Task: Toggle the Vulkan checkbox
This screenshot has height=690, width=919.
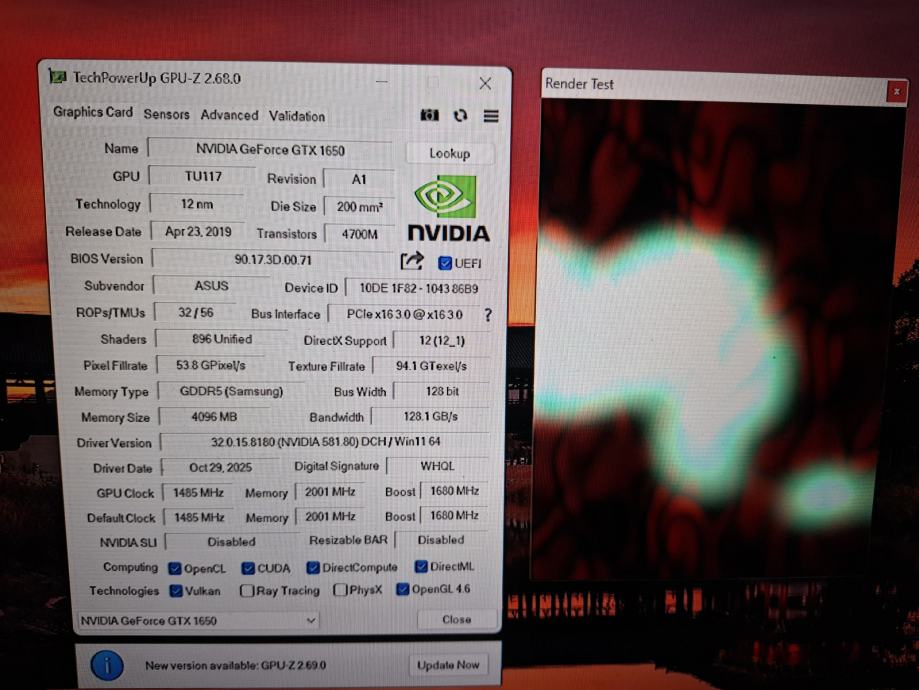Action: pyautogui.click(x=176, y=590)
